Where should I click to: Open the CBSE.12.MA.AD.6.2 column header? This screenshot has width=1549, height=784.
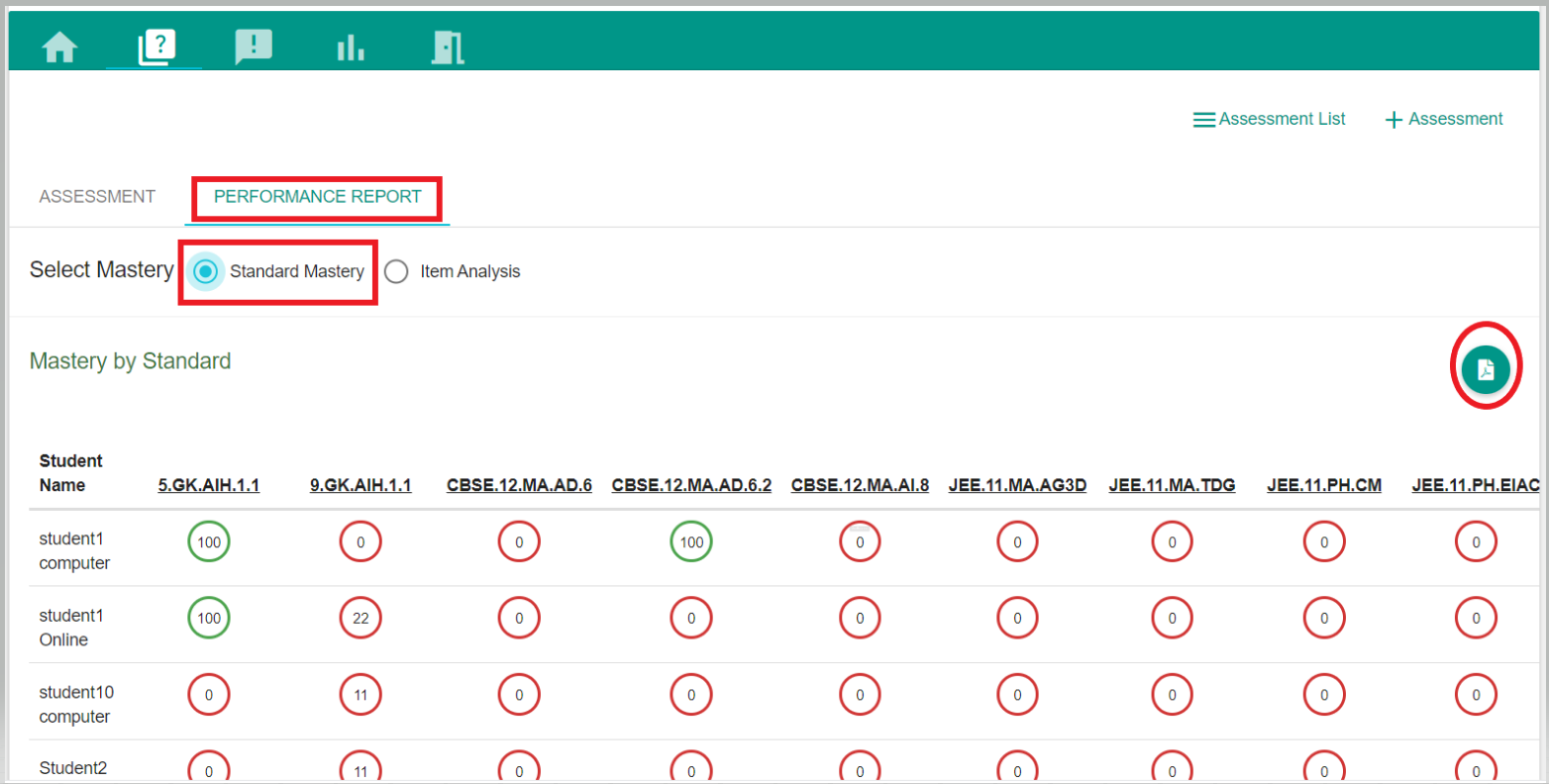point(691,485)
